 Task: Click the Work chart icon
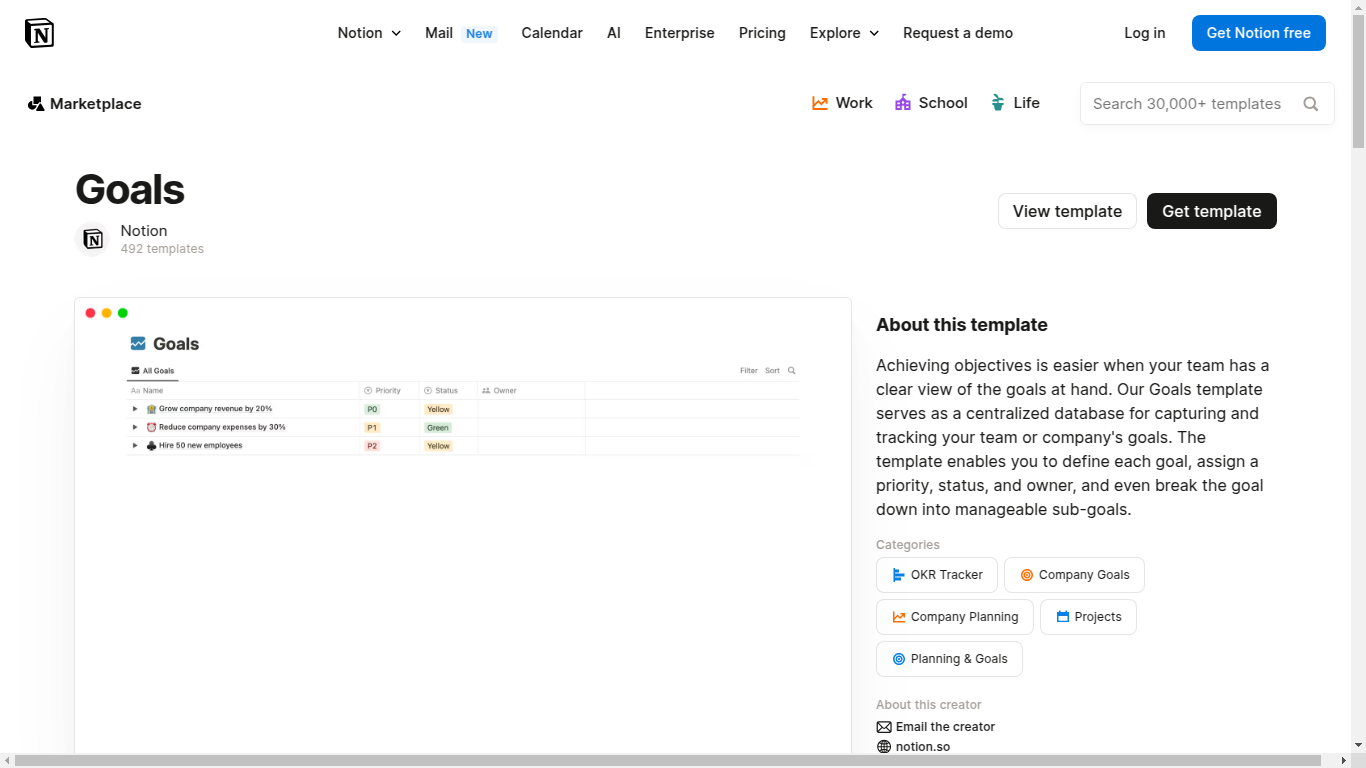click(x=820, y=103)
